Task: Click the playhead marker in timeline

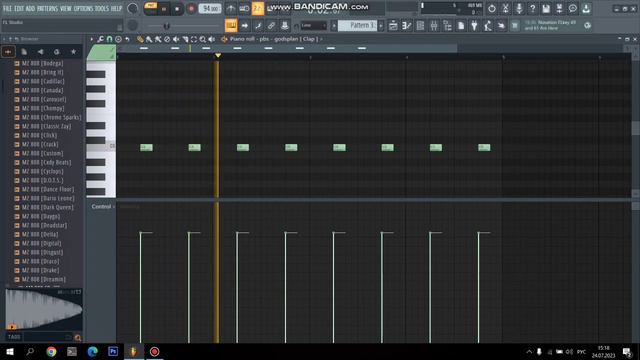Action: pos(218,55)
